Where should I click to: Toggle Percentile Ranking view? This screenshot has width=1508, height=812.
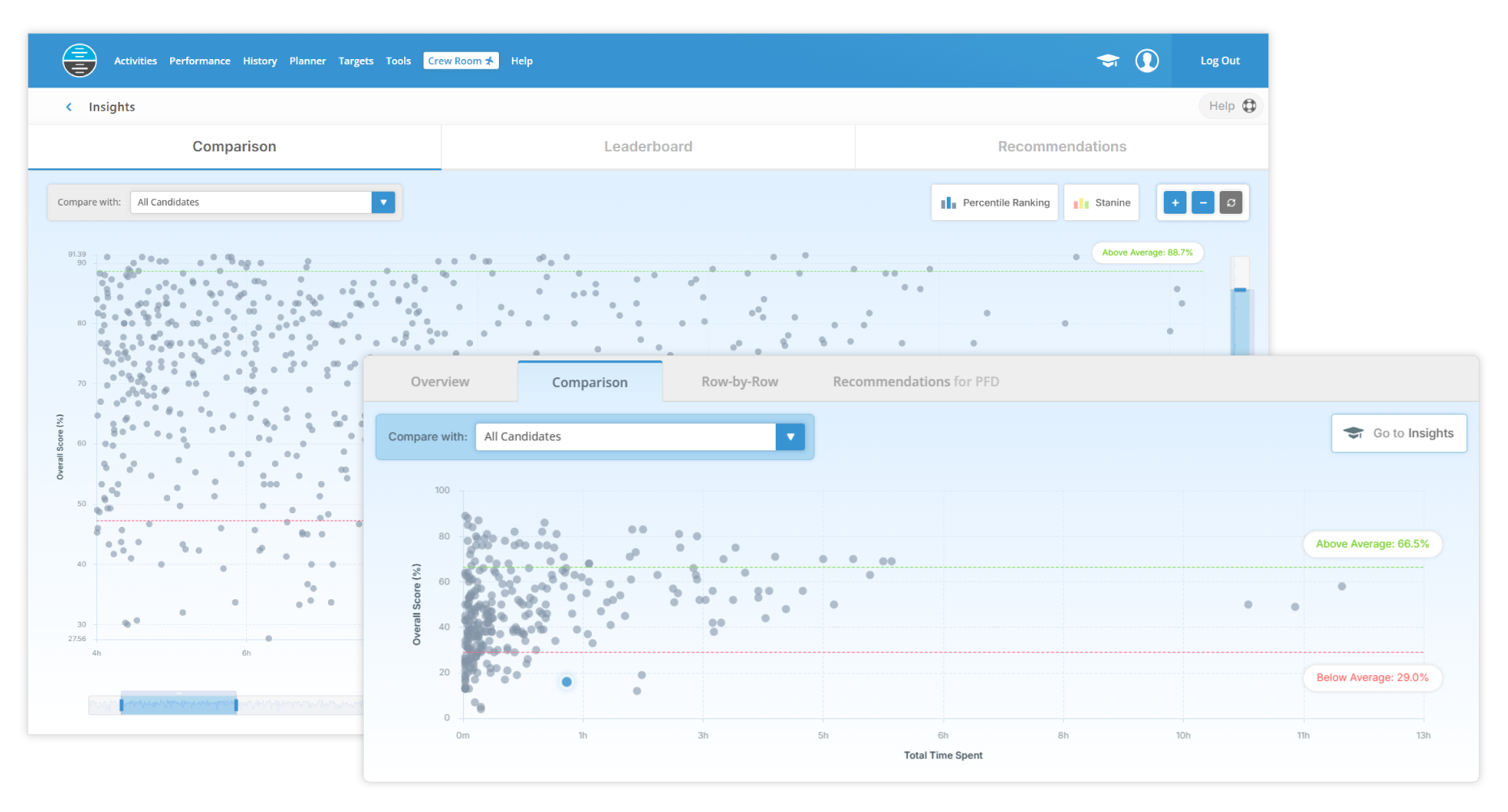[995, 202]
